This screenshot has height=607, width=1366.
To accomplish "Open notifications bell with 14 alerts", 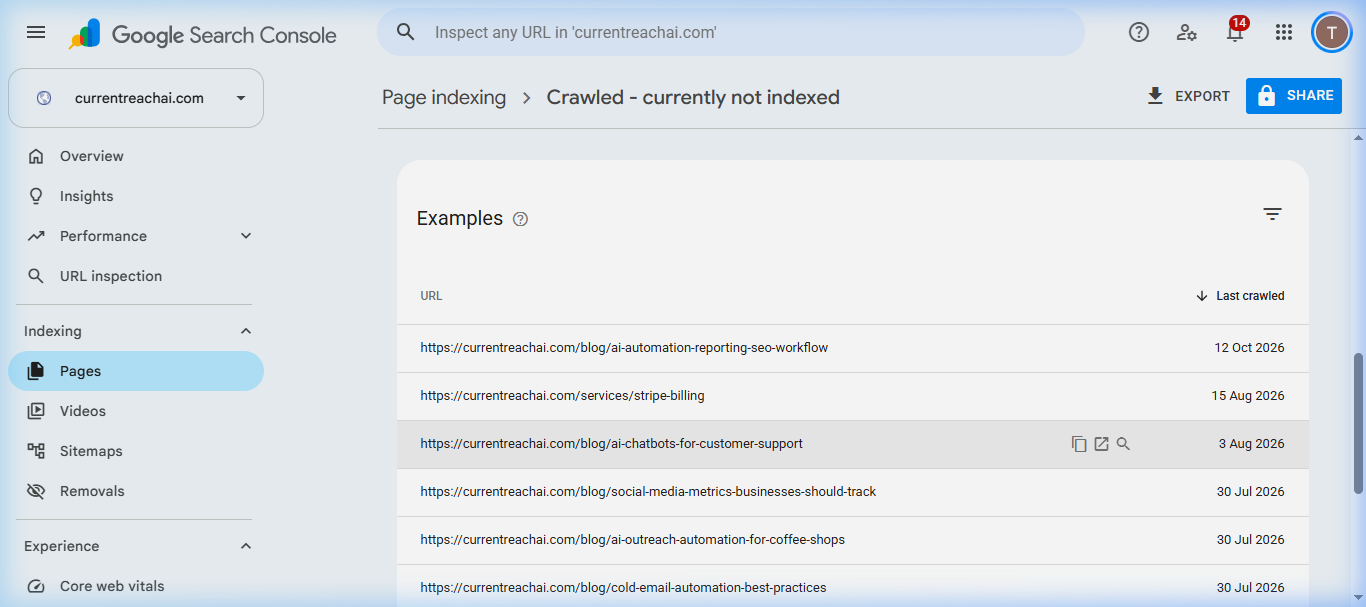I will [x=1236, y=31].
